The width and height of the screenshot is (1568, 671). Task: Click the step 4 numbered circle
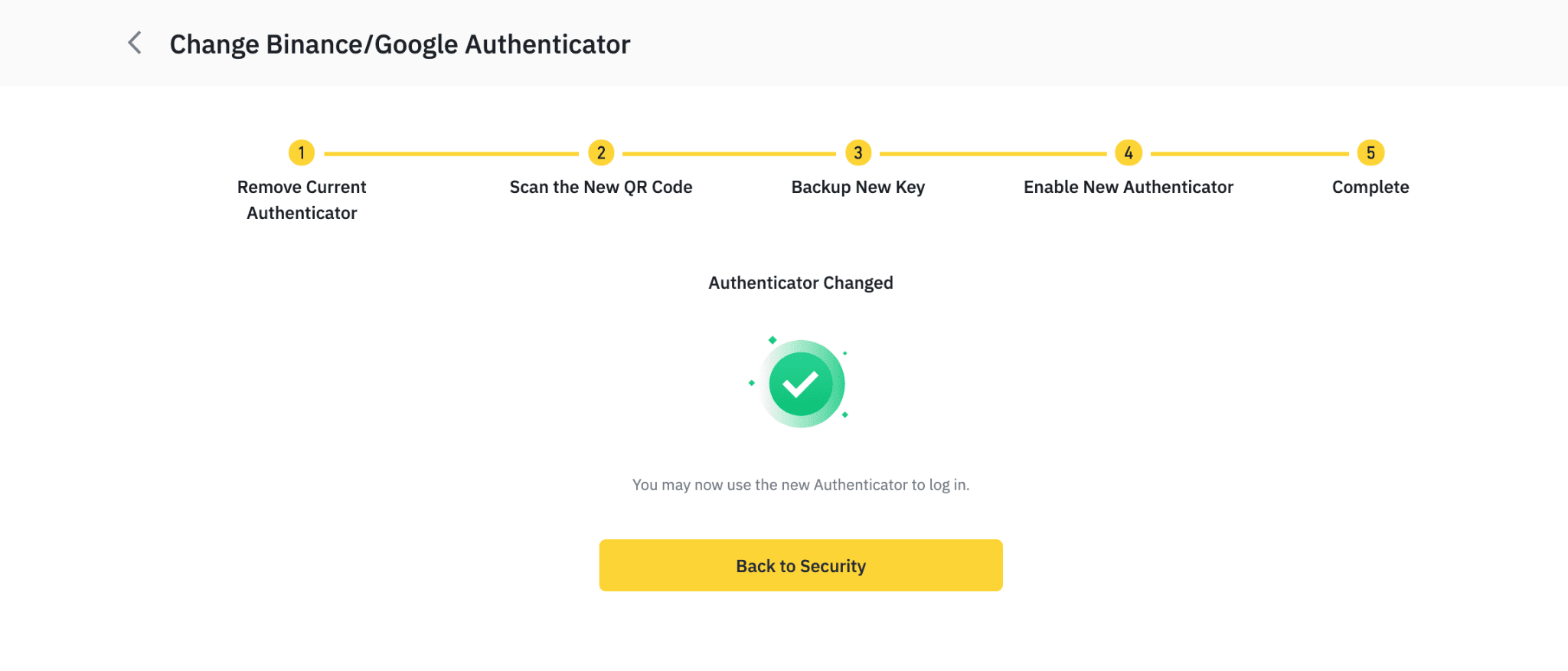click(x=1129, y=153)
